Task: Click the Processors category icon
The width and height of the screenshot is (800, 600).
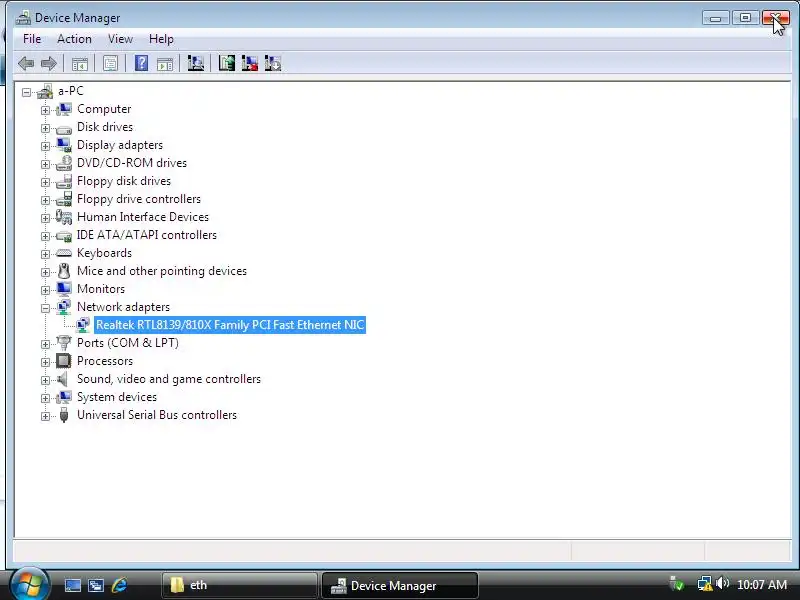Action: tap(64, 361)
